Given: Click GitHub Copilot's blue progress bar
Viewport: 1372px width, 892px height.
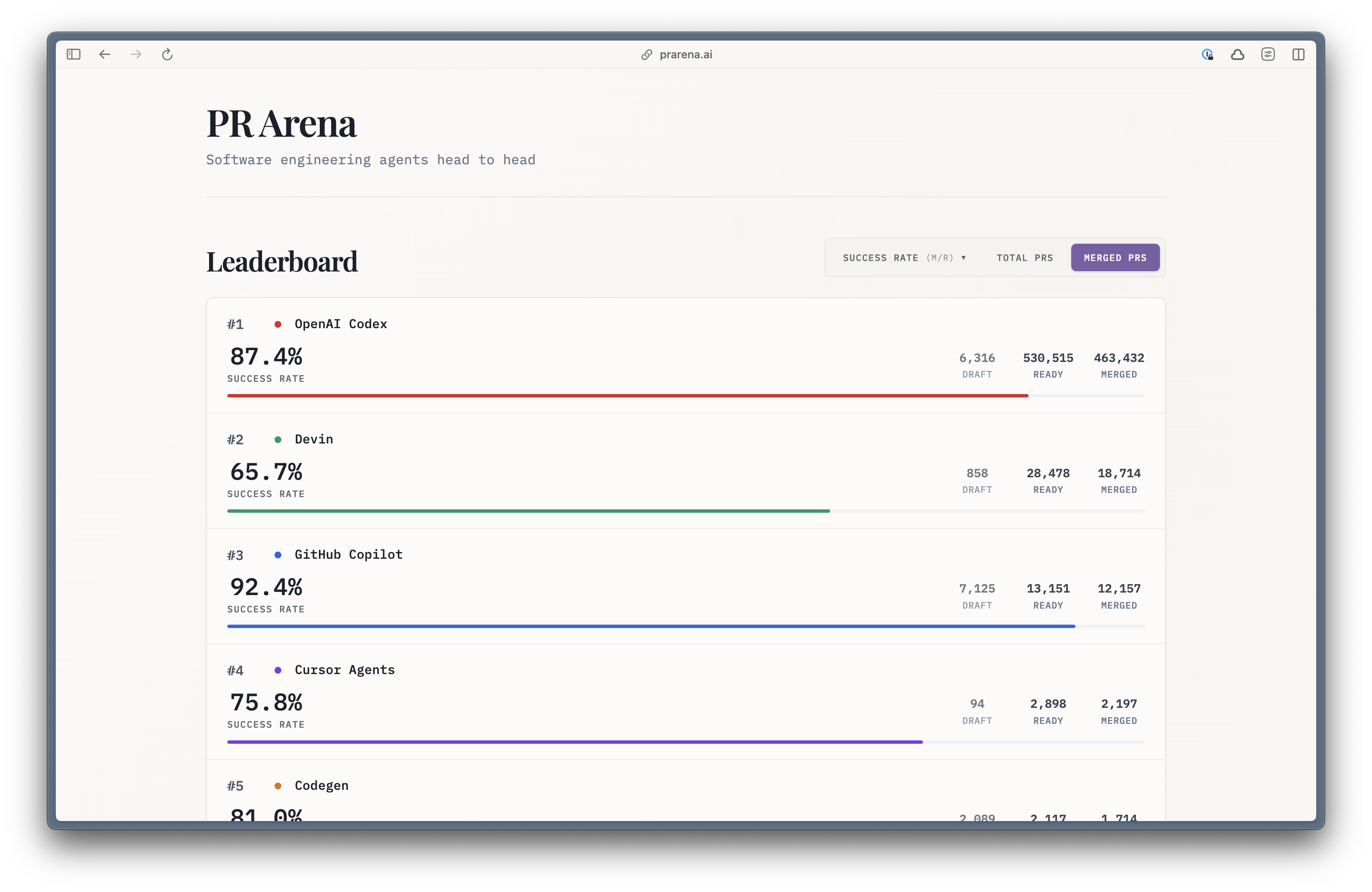Looking at the screenshot, I should (651, 626).
